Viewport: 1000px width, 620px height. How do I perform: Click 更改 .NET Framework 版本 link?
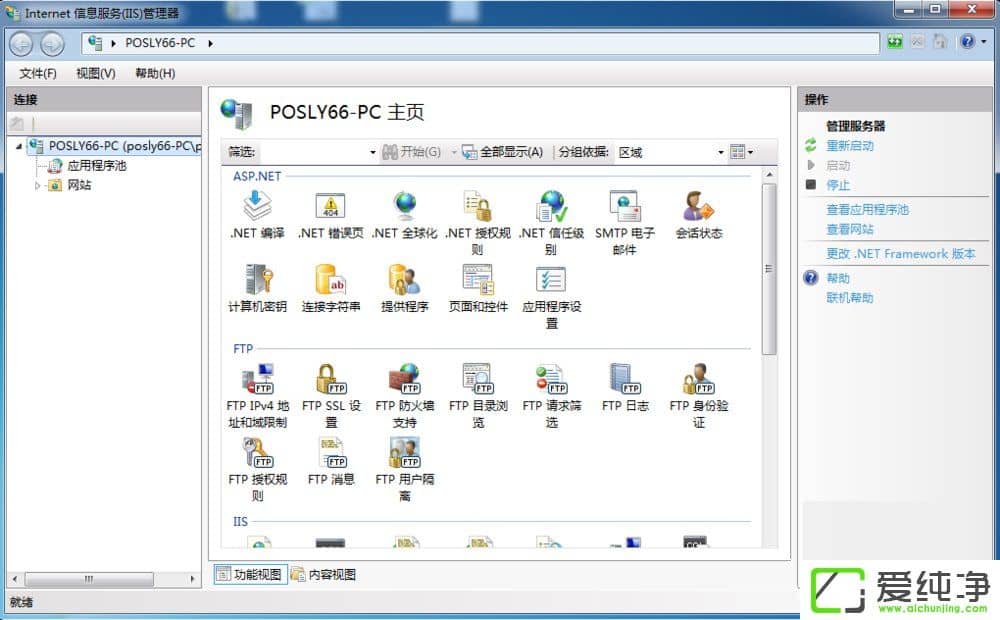[x=901, y=253]
